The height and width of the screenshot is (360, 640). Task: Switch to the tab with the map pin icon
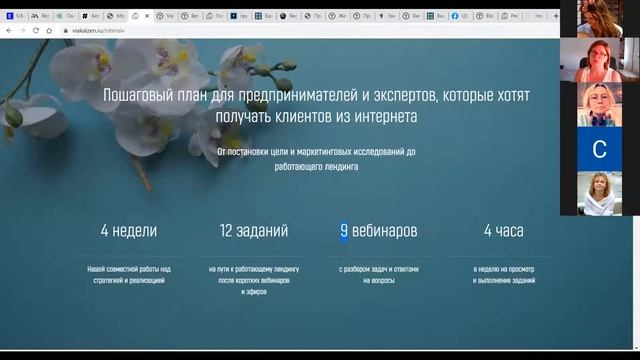pyautogui.click(x=387, y=16)
